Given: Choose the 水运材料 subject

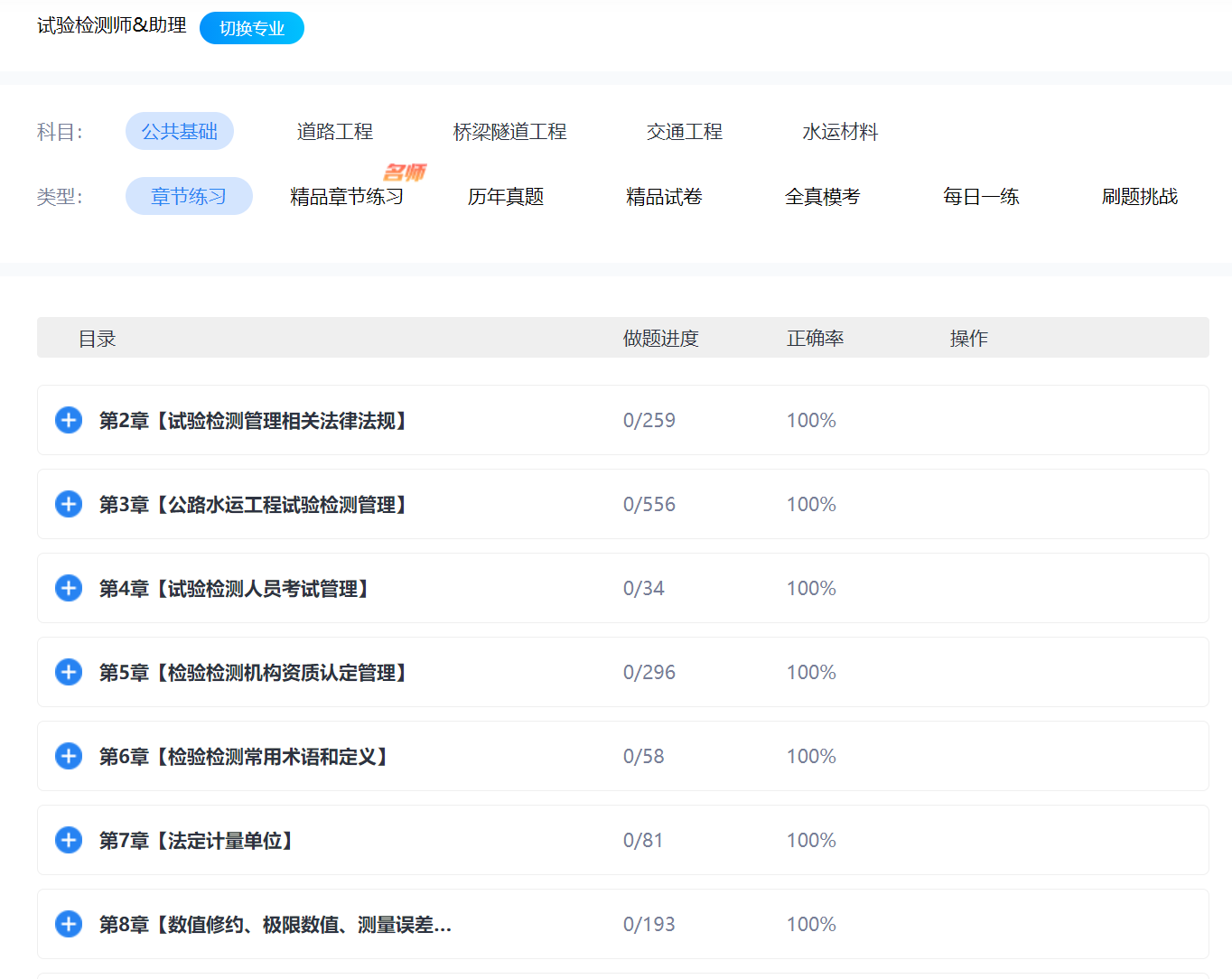Looking at the screenshot, I should 841,132.
